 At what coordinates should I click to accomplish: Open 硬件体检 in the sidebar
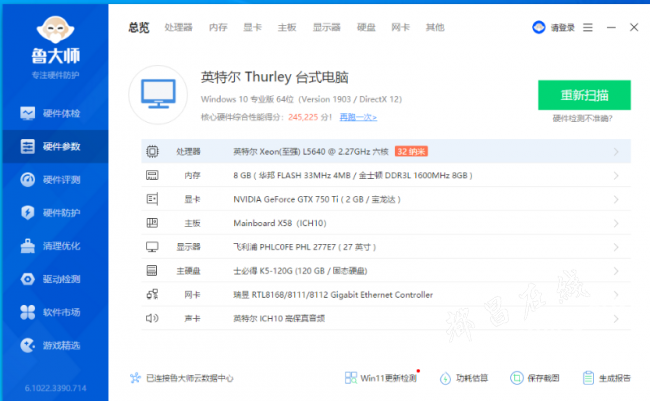55,113
